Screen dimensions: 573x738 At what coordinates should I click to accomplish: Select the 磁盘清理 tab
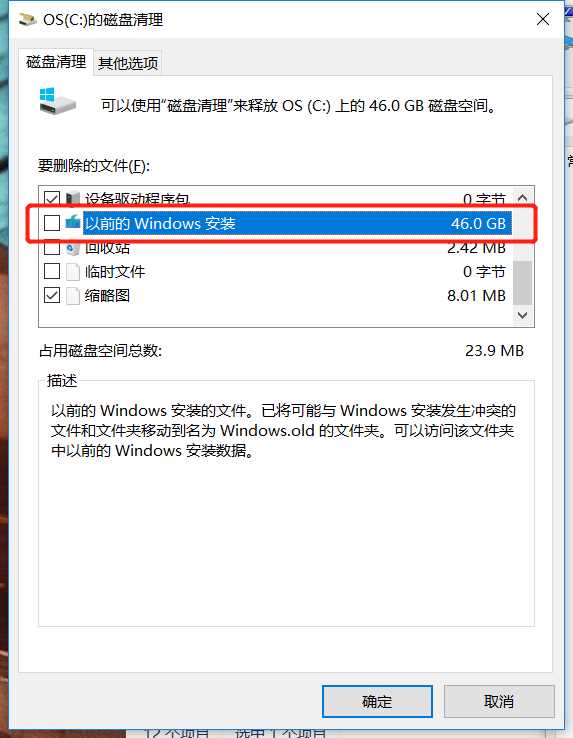(x=56, y=62)
